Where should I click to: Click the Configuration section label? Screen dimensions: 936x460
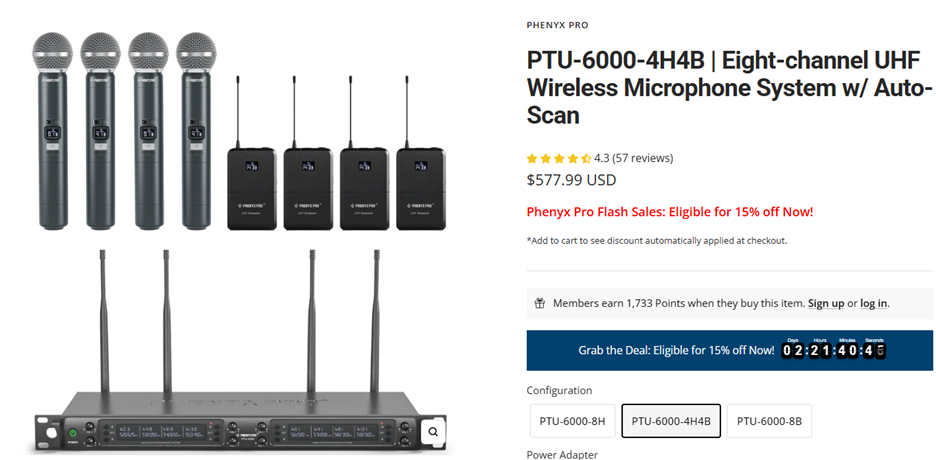tap(559, 390)
